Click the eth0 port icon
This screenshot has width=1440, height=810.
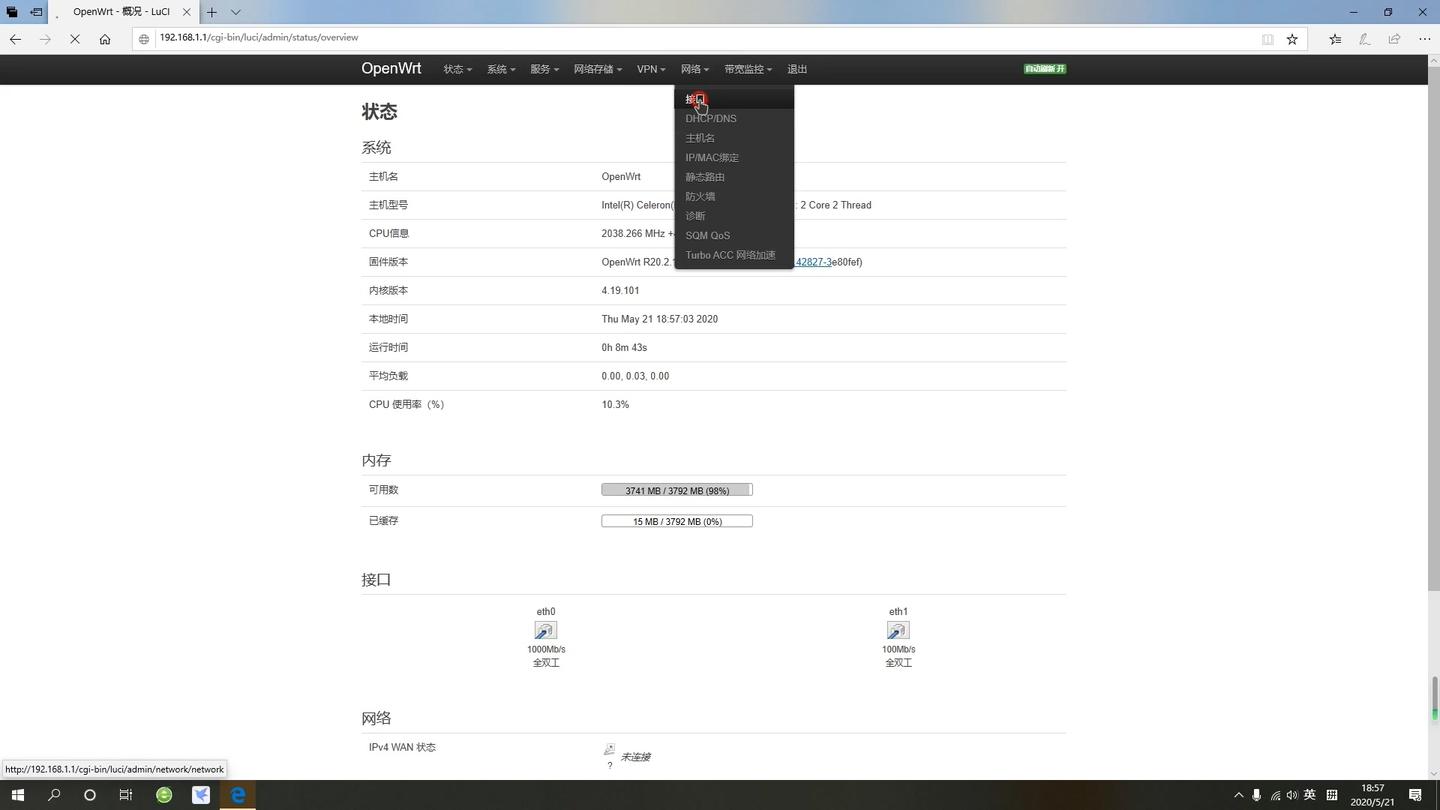545,630
